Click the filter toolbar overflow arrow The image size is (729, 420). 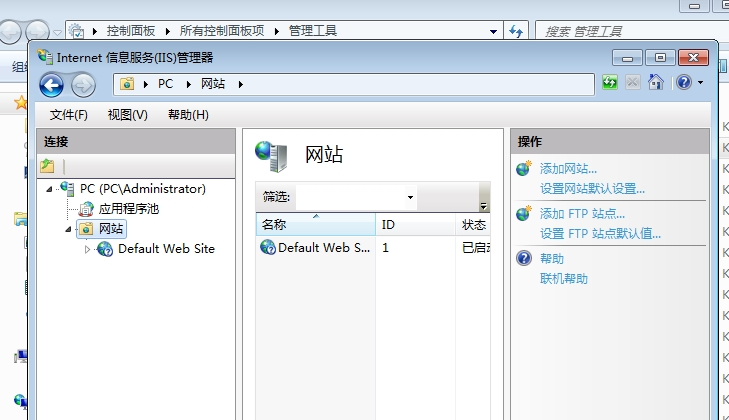484,206
